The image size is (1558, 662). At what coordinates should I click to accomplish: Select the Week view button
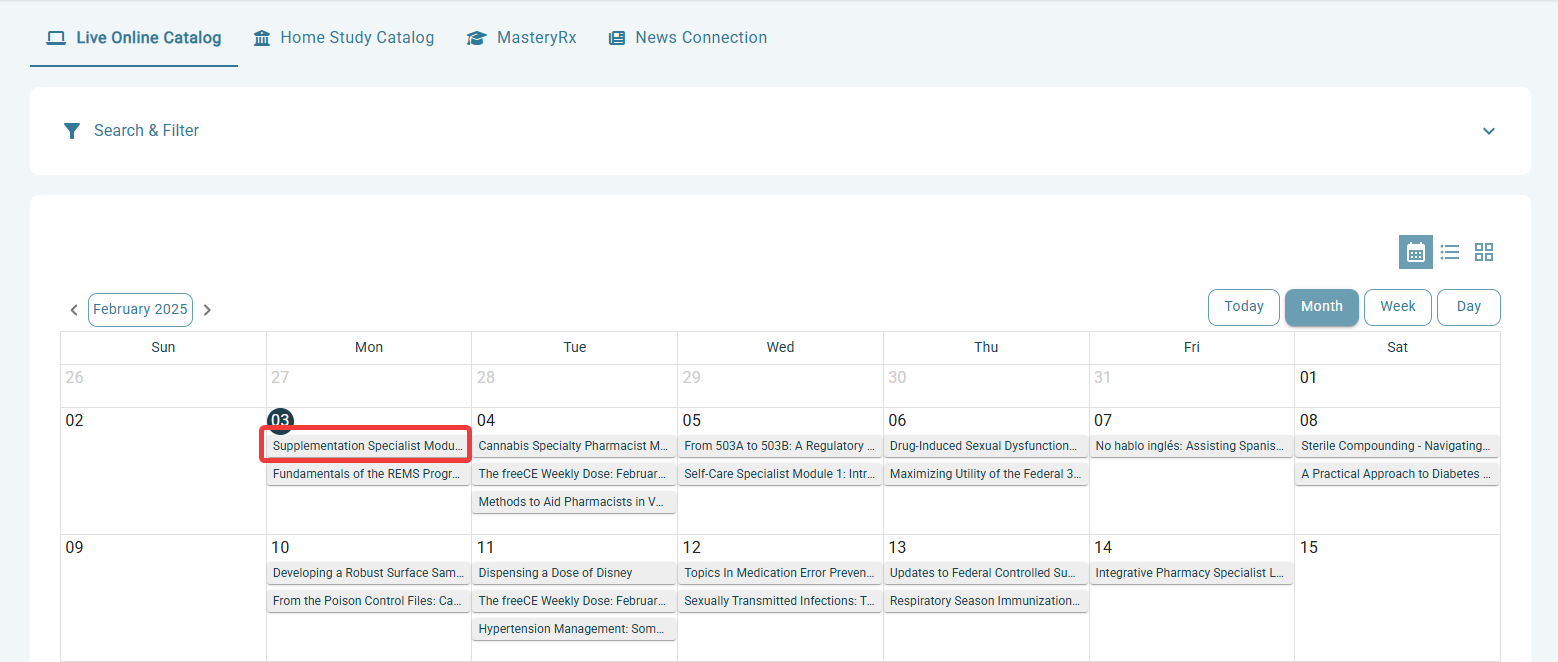[1397, 307]
